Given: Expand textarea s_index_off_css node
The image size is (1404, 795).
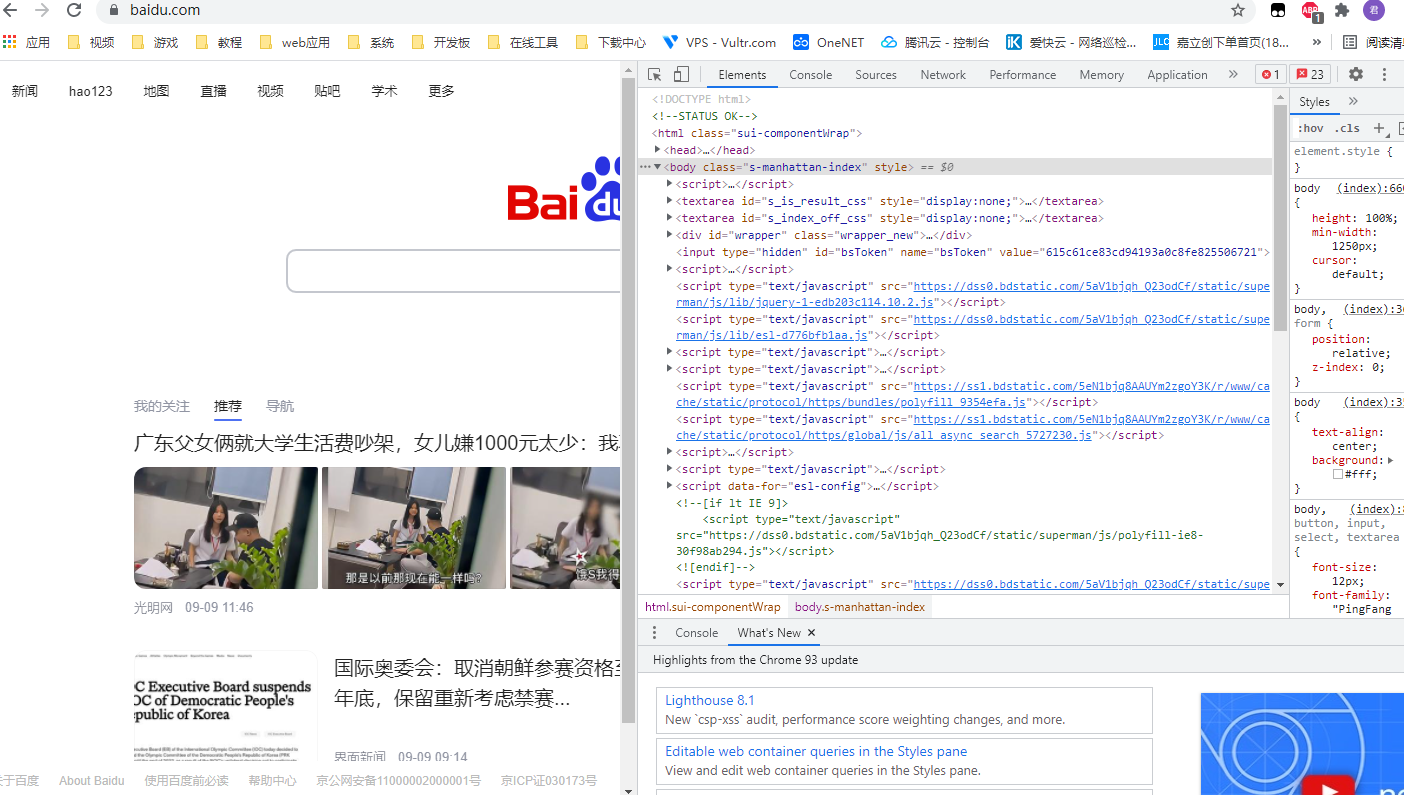Looking at the screenshot, I should [670, 218].
